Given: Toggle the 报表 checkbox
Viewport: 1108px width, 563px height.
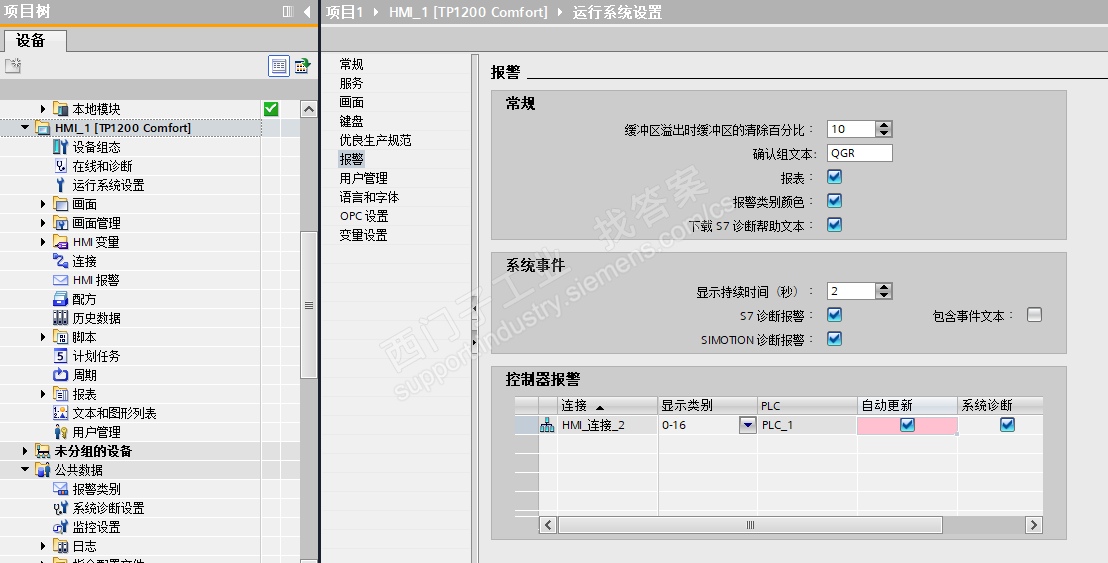Looking at the screenshot, I should click(835, 177).
